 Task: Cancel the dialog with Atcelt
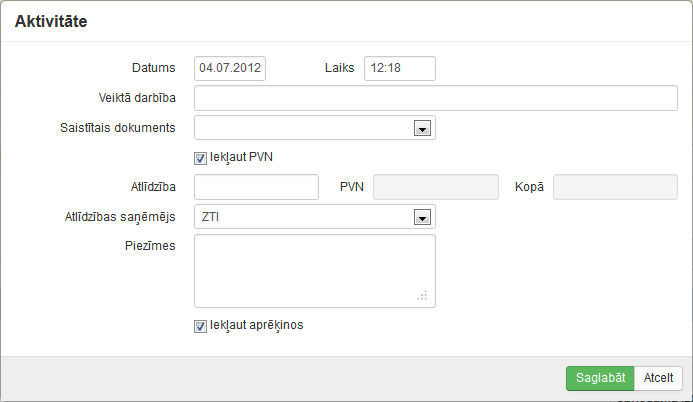pyautogui.click(x=658, y=378)
